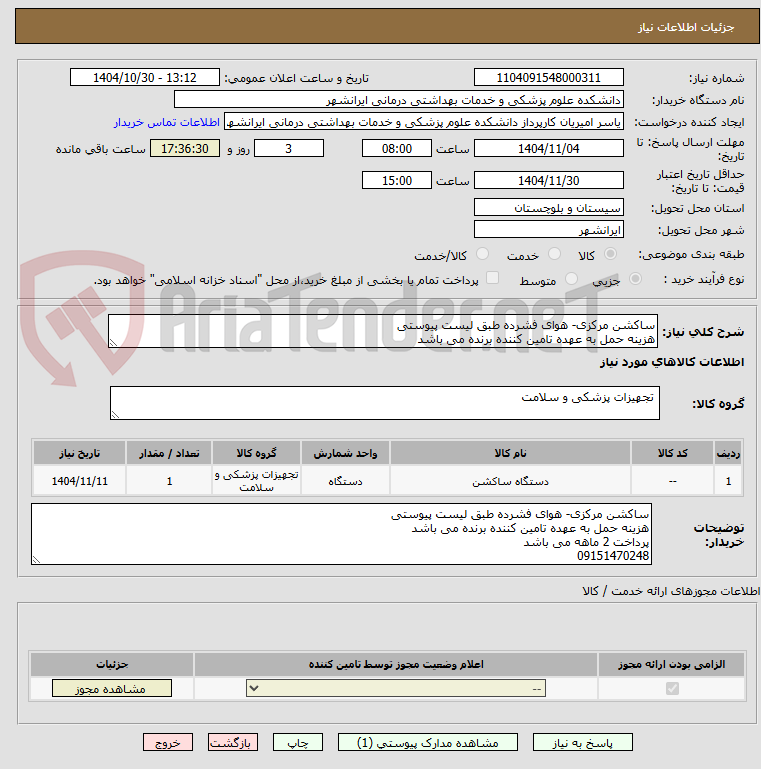The width and height of the screenshot is (761, 769).
Task: Click the واحد شمارش column header
Action: tap(345, 453)
